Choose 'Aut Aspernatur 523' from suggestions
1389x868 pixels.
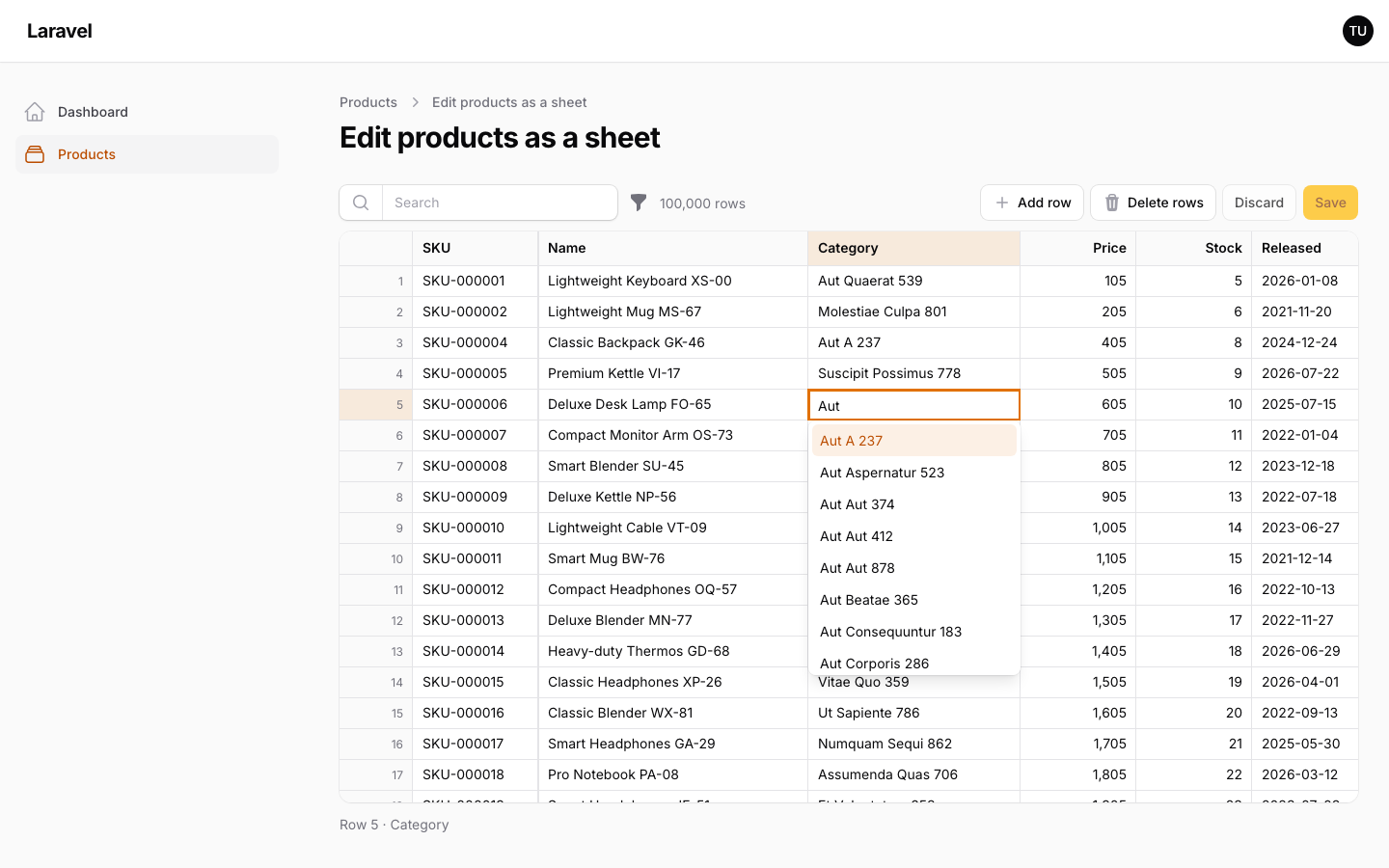[x=914, y=473]
